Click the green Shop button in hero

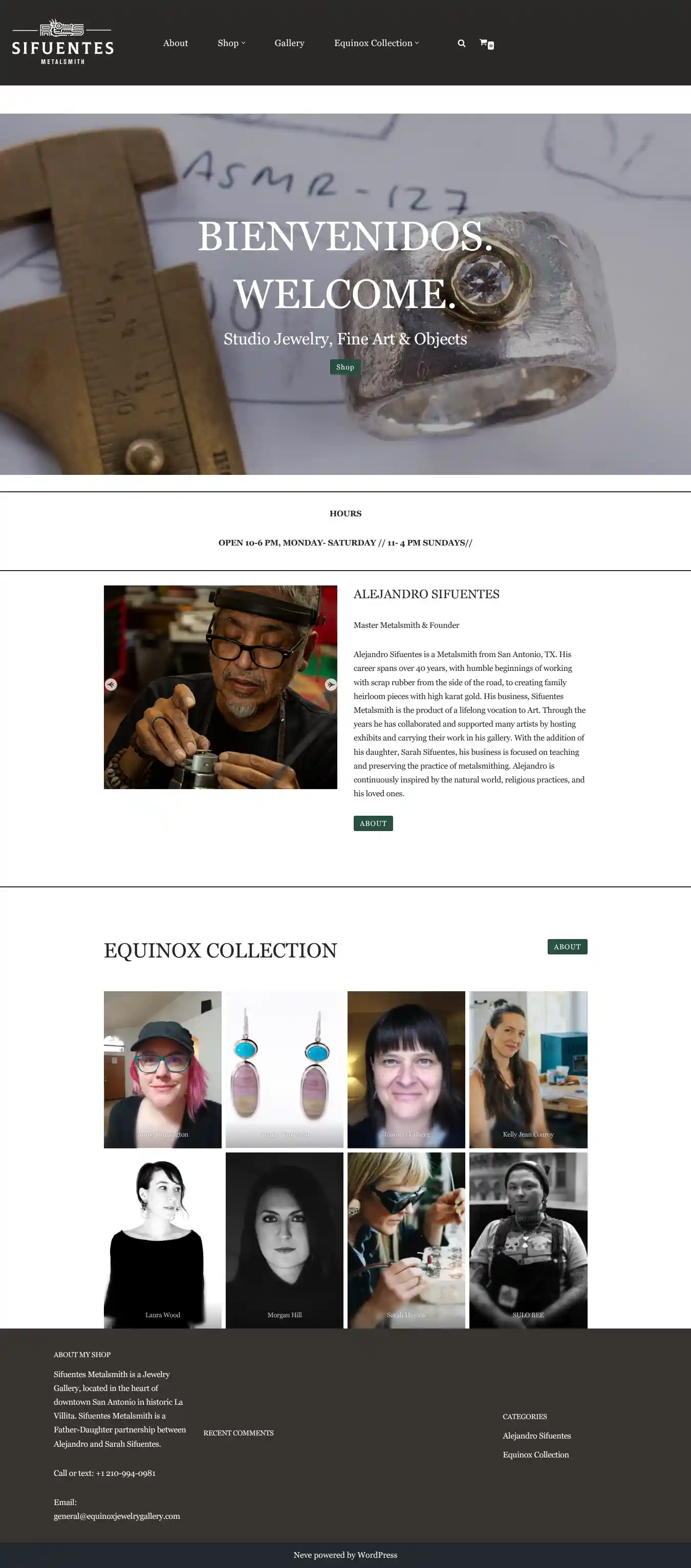coord(345,367)
